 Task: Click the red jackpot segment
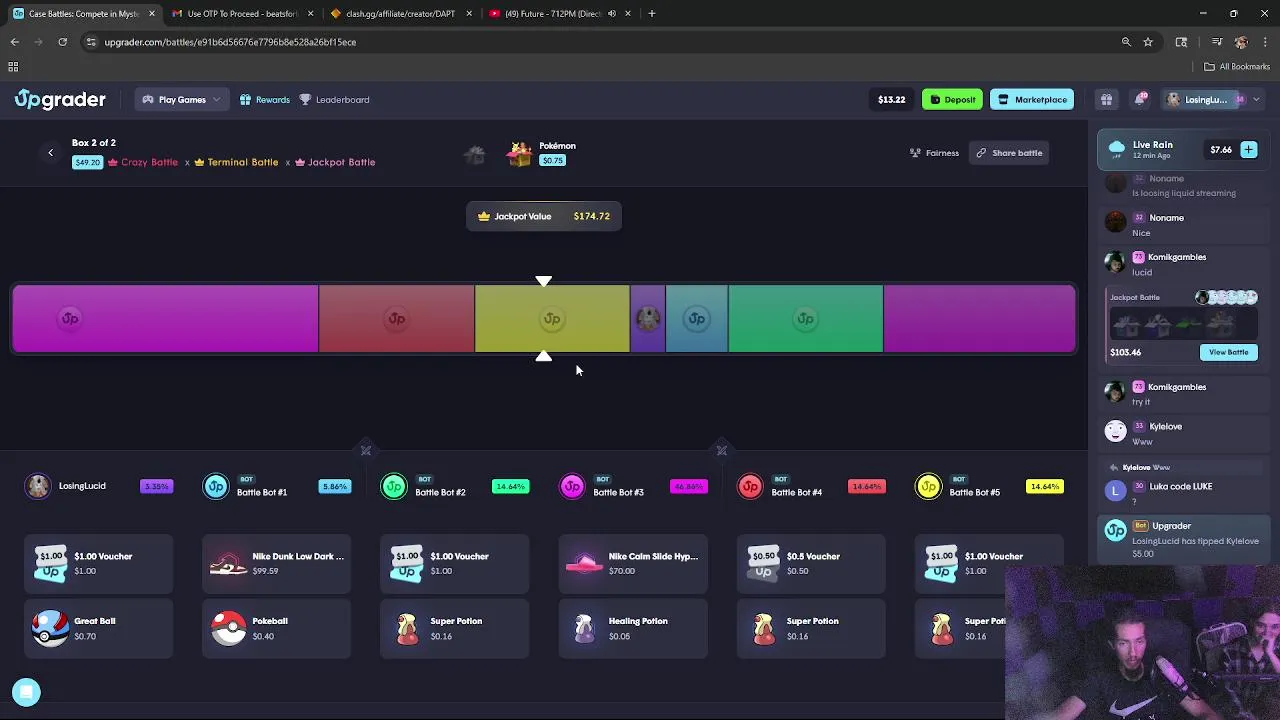[x=396, y=319]
